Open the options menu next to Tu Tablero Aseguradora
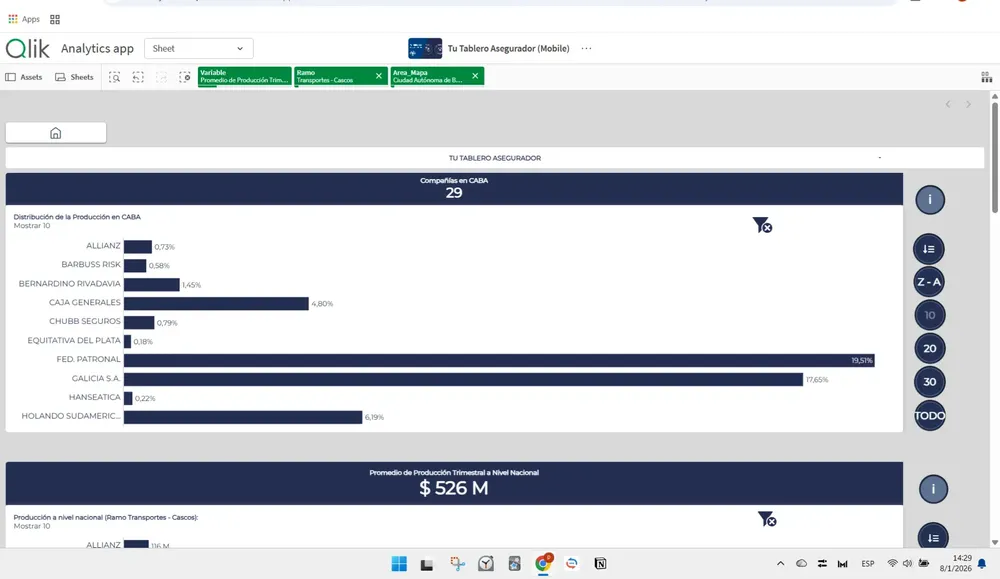Screen dimensions: 1000x579 586,48
